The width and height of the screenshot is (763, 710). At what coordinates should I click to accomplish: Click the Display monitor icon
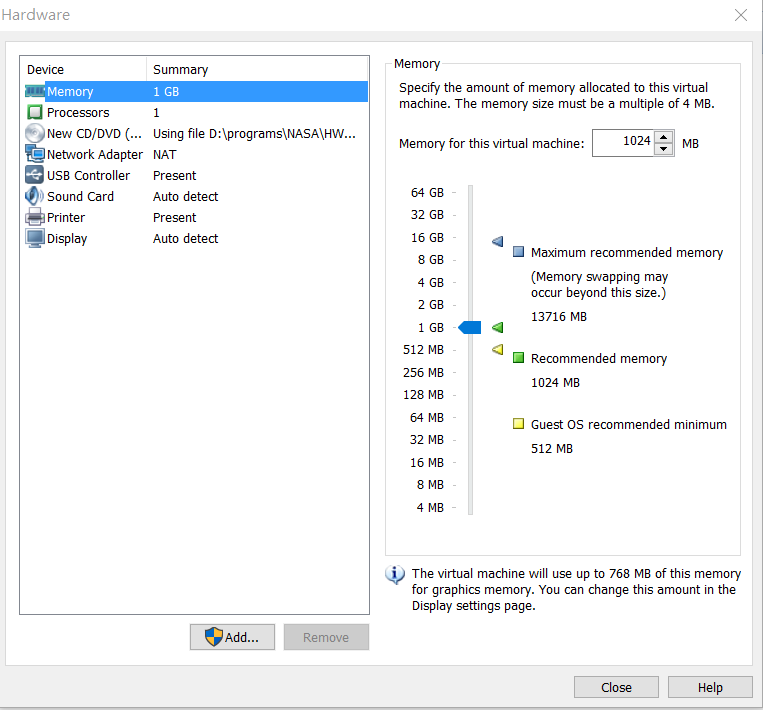[35, 238]
